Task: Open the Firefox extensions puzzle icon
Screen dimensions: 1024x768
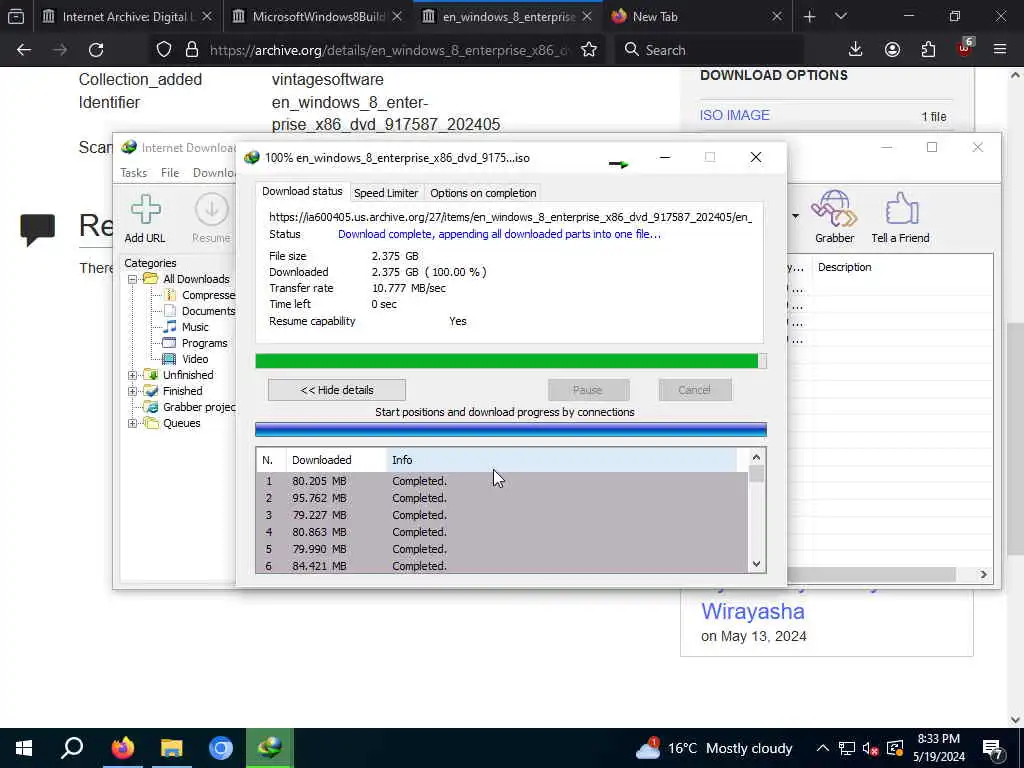Action: [928, 50]
